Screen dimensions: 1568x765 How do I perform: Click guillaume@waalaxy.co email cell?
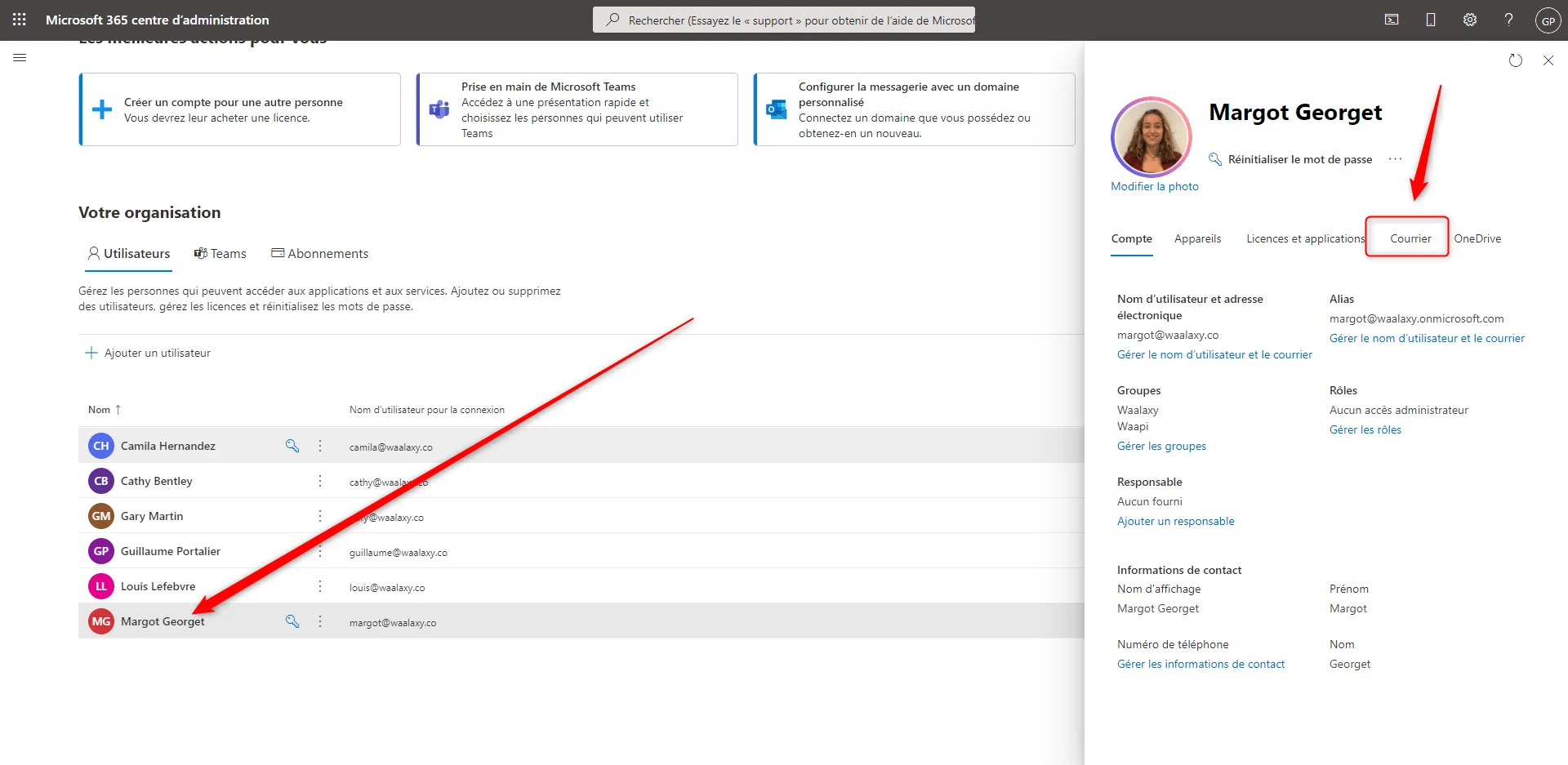click(399, 553)
